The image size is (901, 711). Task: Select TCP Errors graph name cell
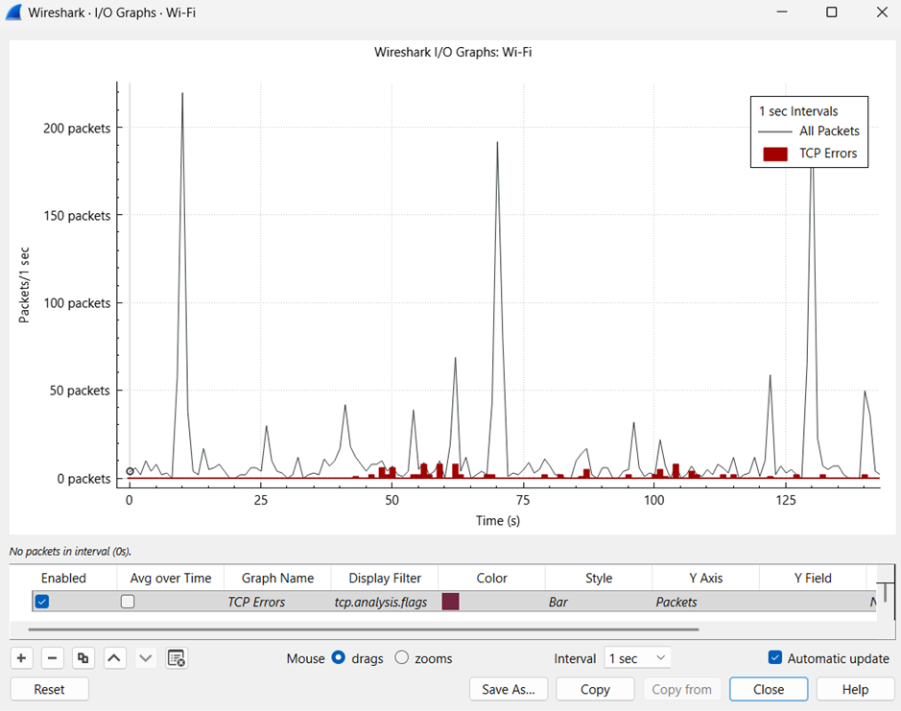pos(278,602)
